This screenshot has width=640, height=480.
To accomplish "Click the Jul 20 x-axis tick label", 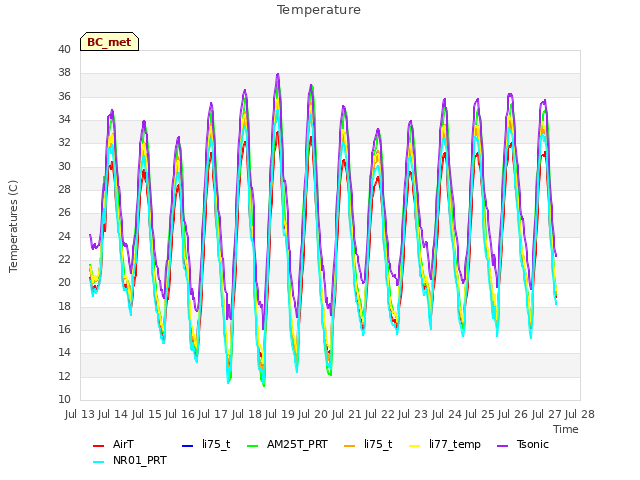I will pyautogui.click(x=313, y=414).
